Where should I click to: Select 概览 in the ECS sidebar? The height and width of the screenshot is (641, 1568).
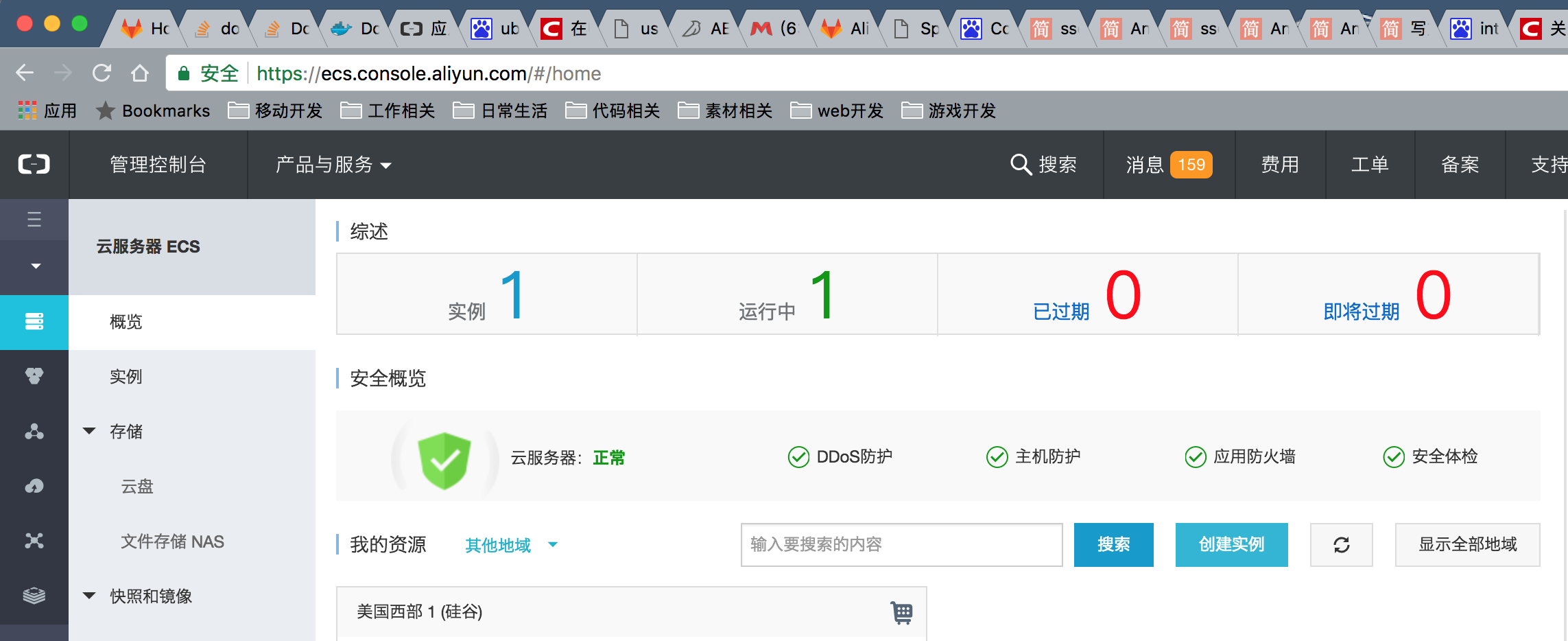(192, 322)
